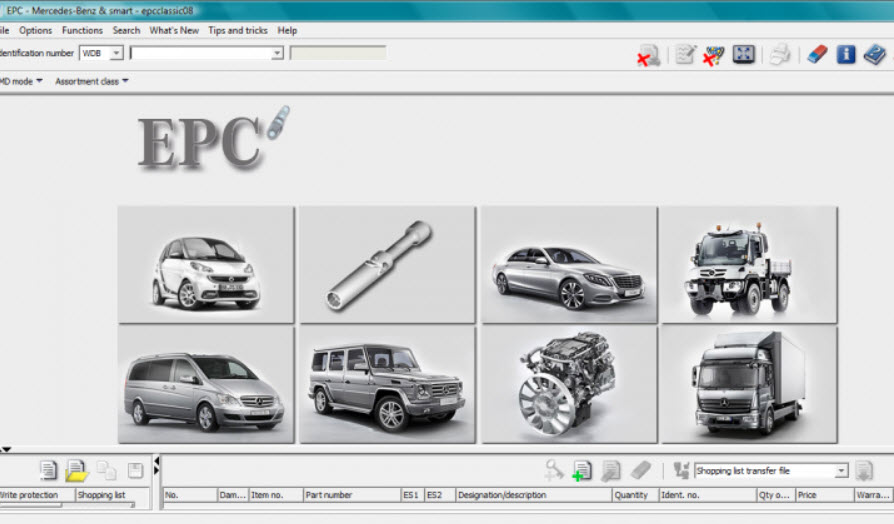Click the notes notepad toolbar icon

[685, 54]
